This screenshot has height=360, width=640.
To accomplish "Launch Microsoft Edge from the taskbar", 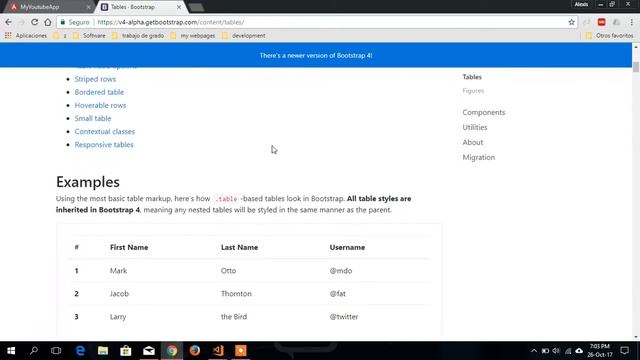I will point(80,351).
